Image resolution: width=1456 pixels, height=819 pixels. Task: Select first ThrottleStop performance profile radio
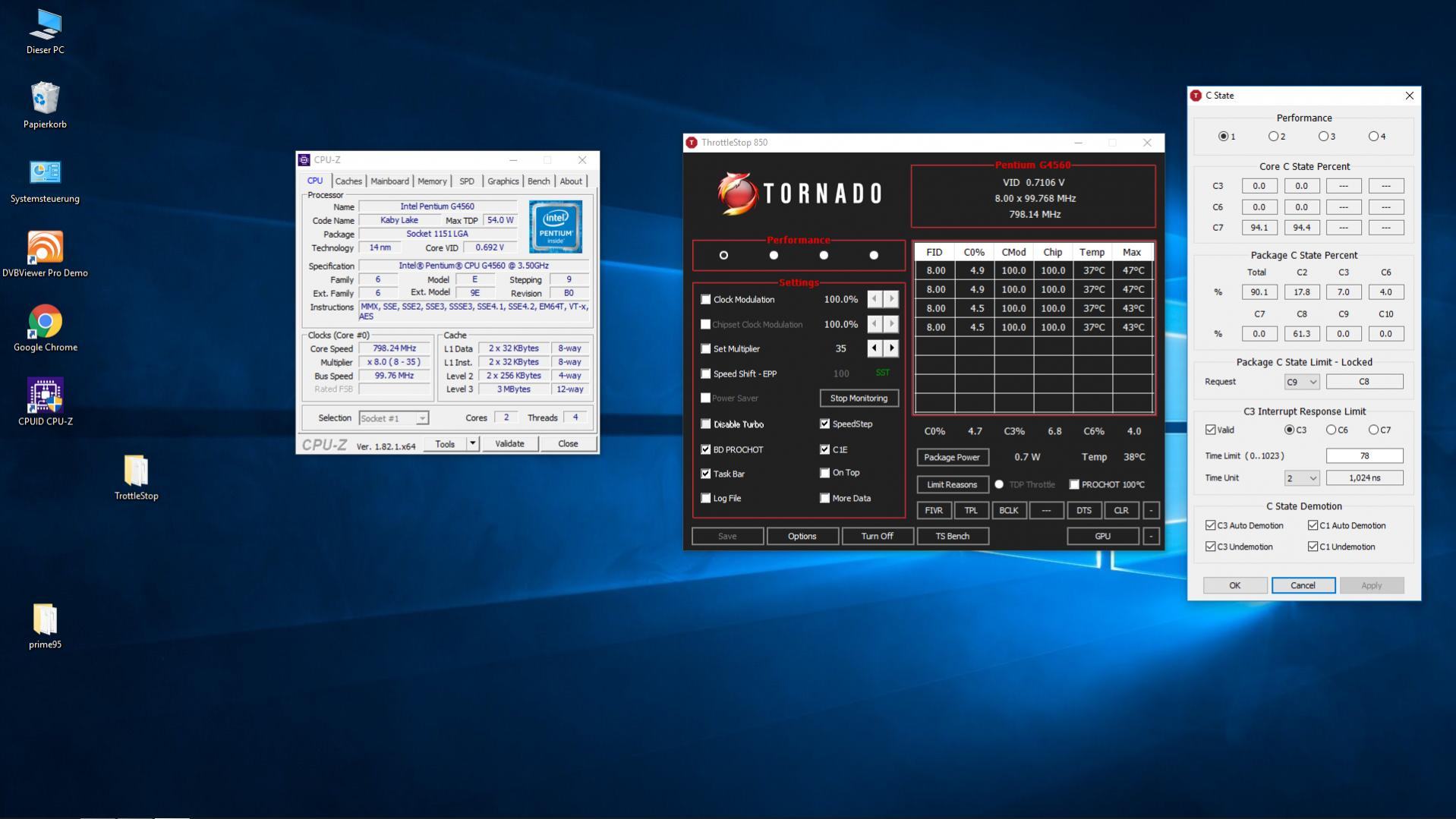tap(723, 255)
